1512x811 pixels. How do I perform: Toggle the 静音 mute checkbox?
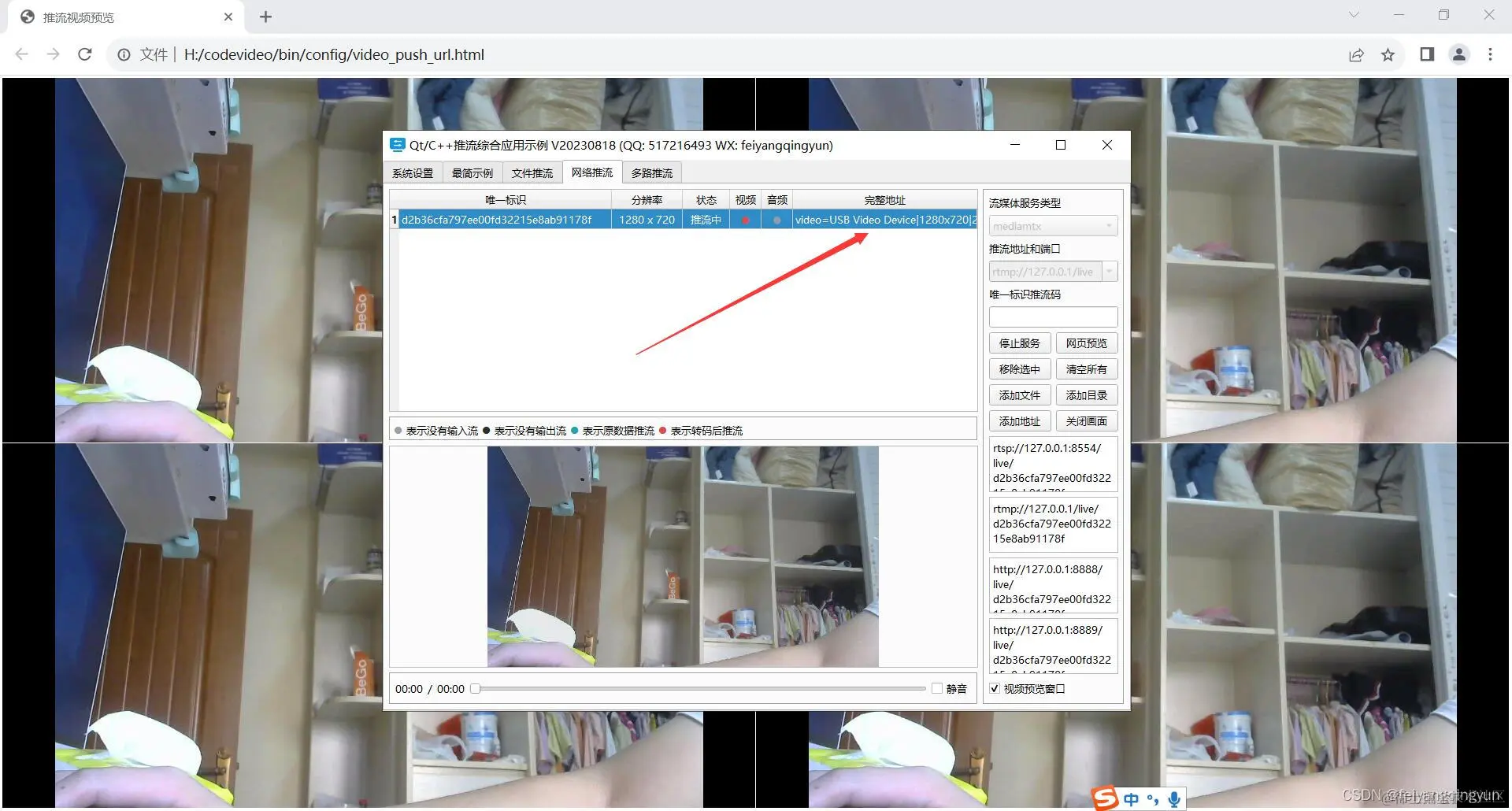(937, 688)
